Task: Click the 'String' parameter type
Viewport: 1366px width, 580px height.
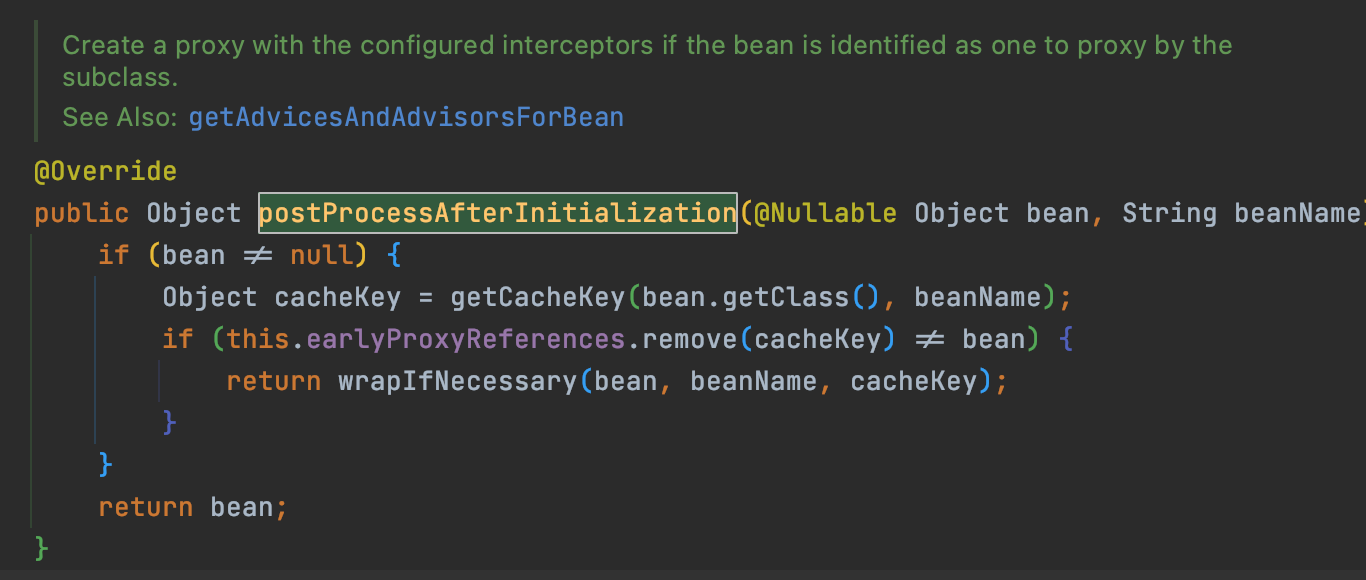Action: click(1169, 213)
